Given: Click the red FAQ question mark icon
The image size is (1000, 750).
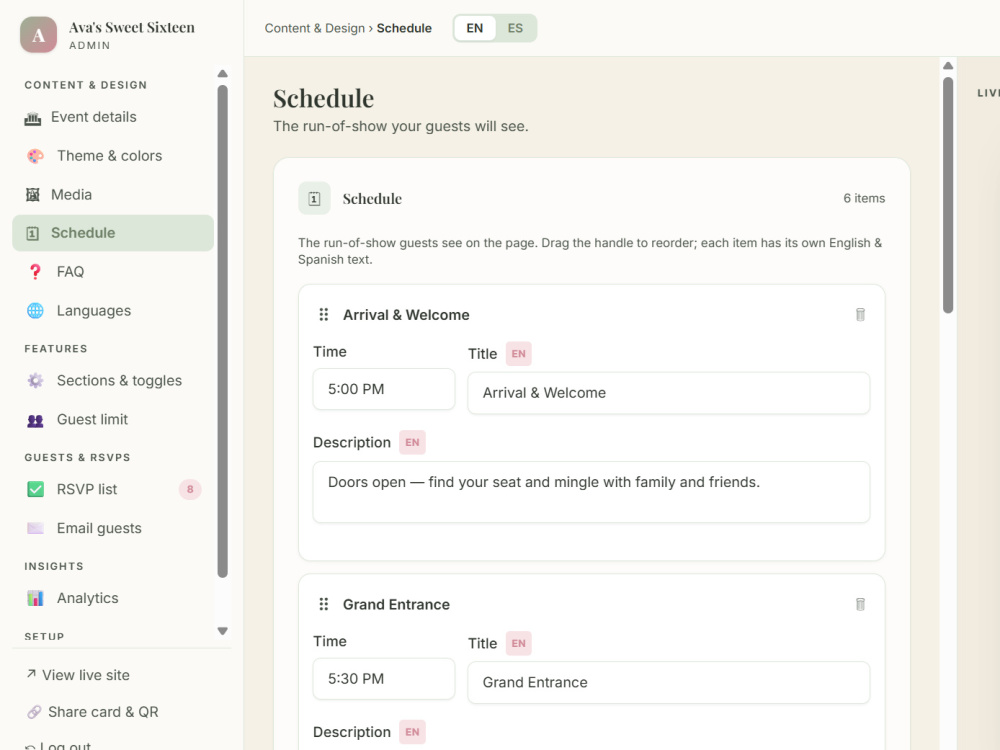Looking at the screenshot, I should point(35,272).
